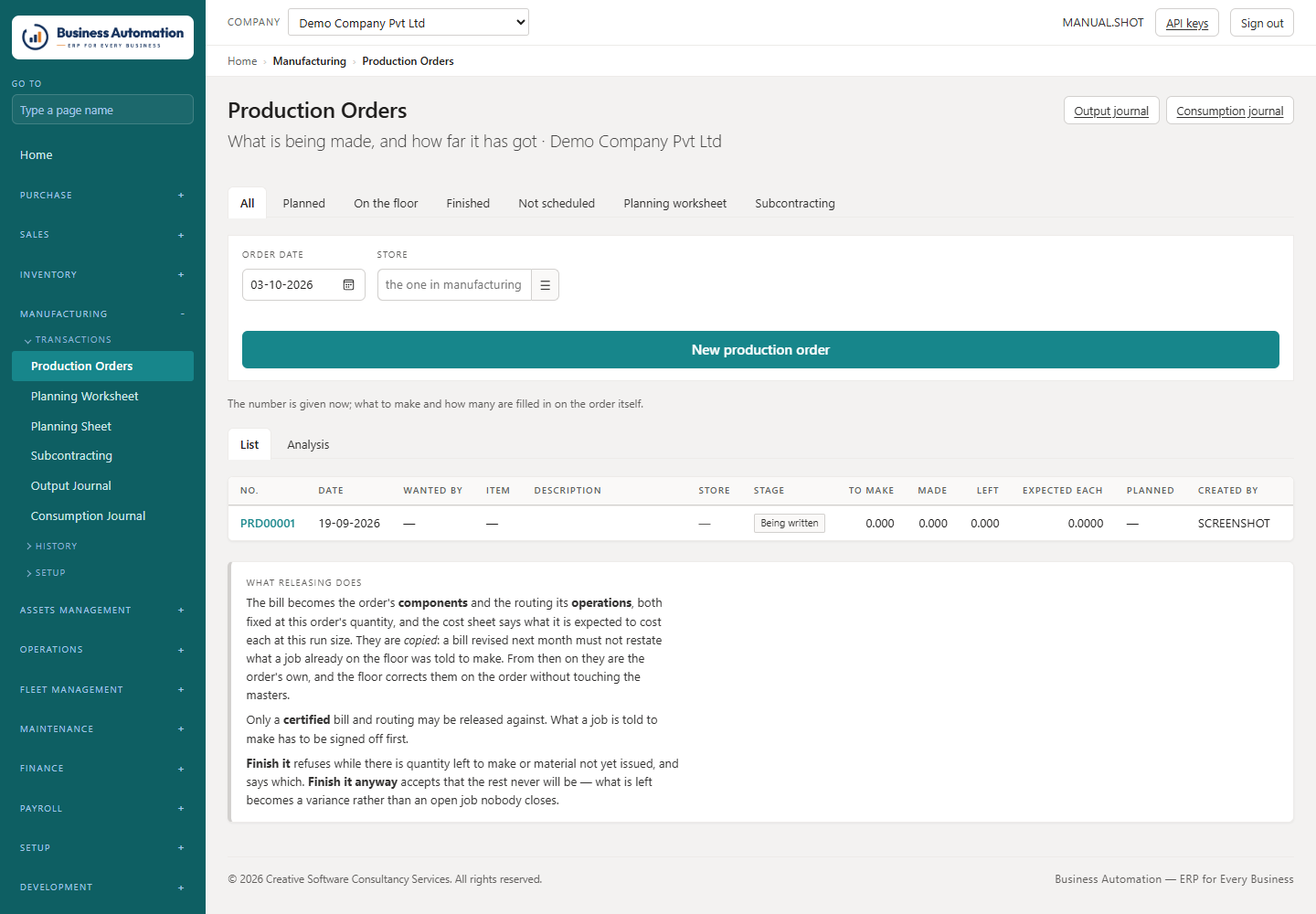
Task: Focus the Go To page name field
Action: (102, 110)
